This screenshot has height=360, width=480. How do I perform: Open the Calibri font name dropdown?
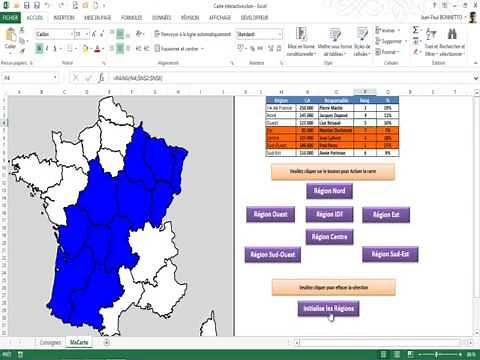pos(71,34)
